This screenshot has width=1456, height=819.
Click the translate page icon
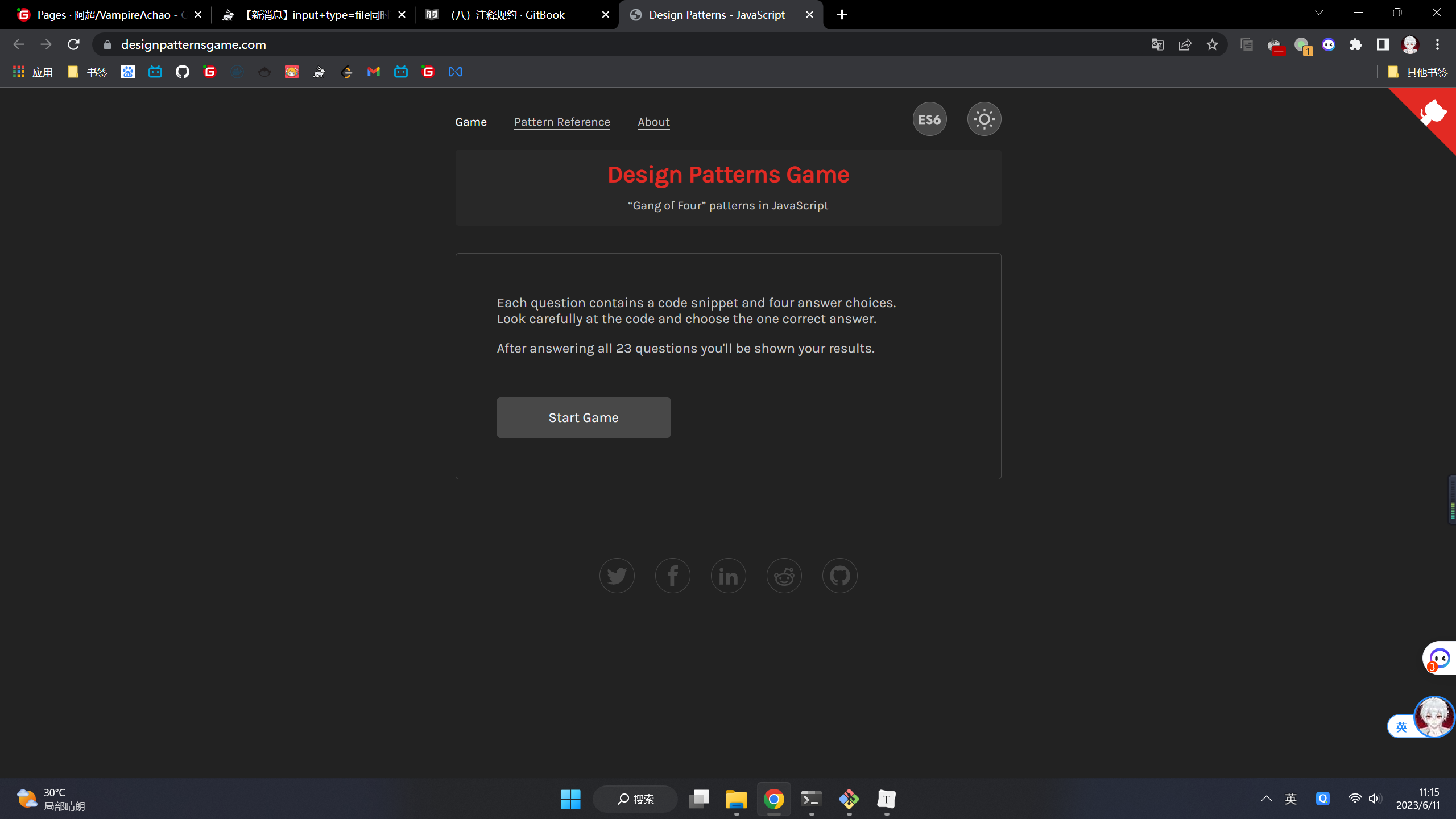(x=1157, y=44)
